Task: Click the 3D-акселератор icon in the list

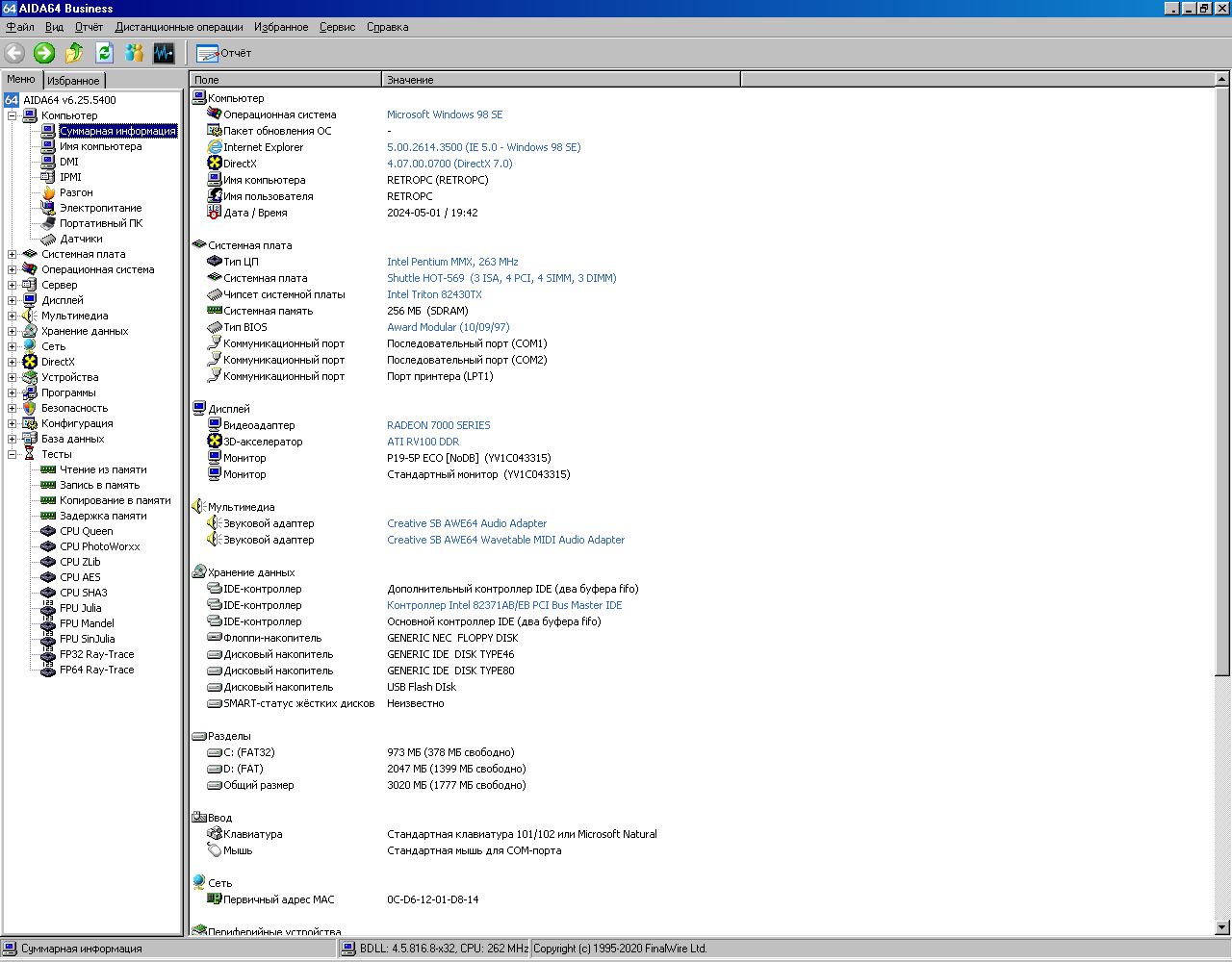Action: coord(215,442)
